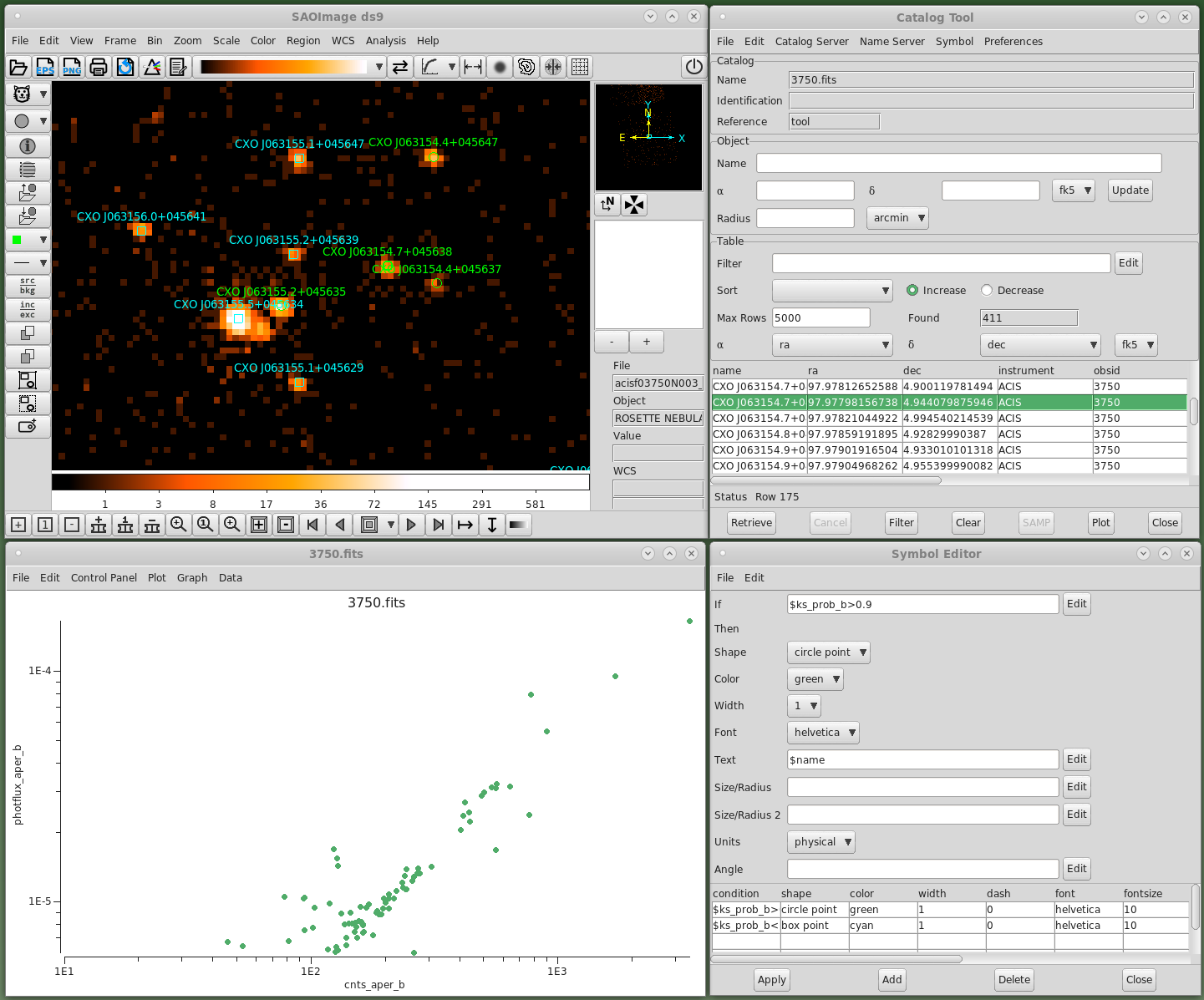Click the crosshair bowtie icon below panner
The width and height of the screenshot is (1204, 1000).
634,205
